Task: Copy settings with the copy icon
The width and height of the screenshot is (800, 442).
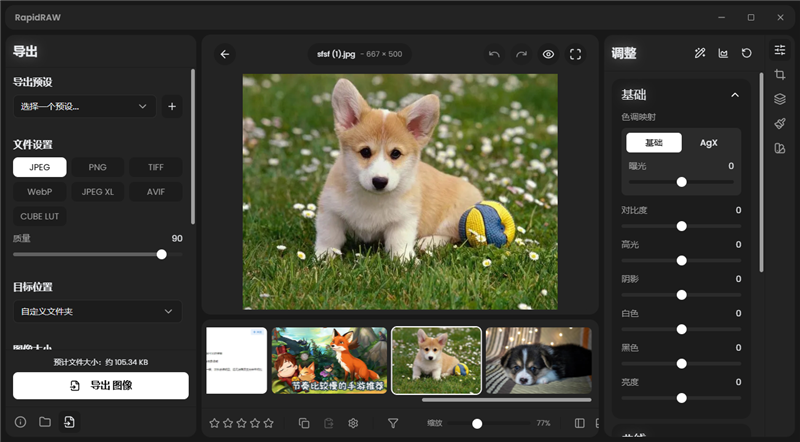Action: [304, 423]
